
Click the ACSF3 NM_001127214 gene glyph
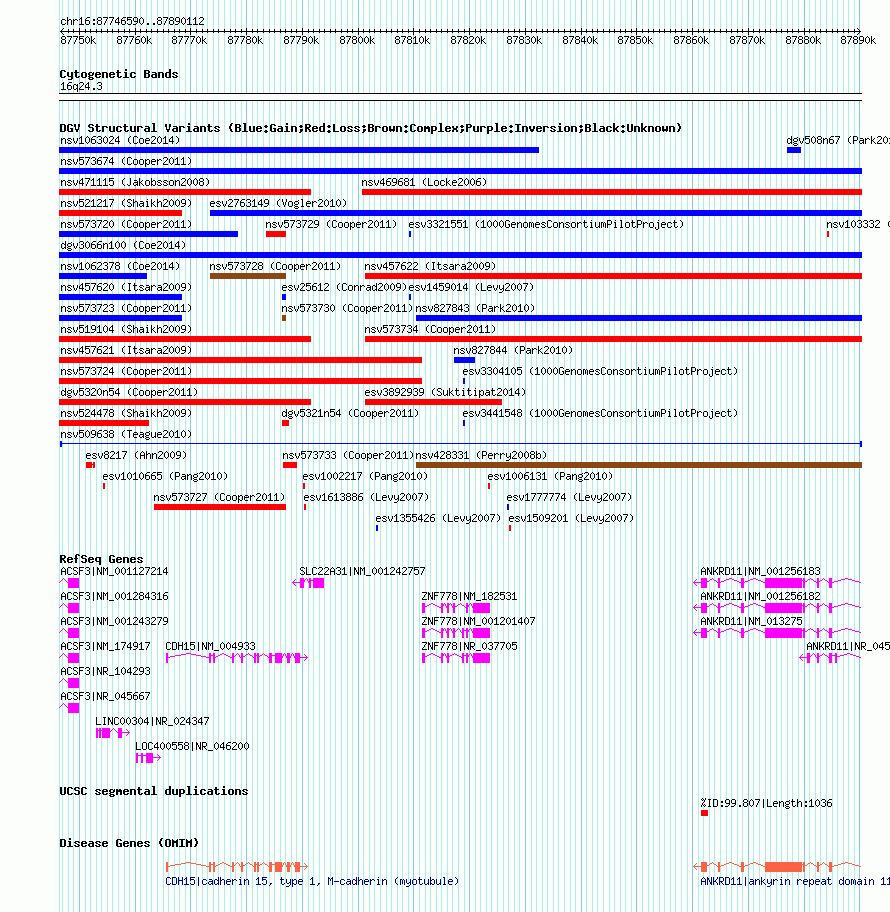(69, 583)
